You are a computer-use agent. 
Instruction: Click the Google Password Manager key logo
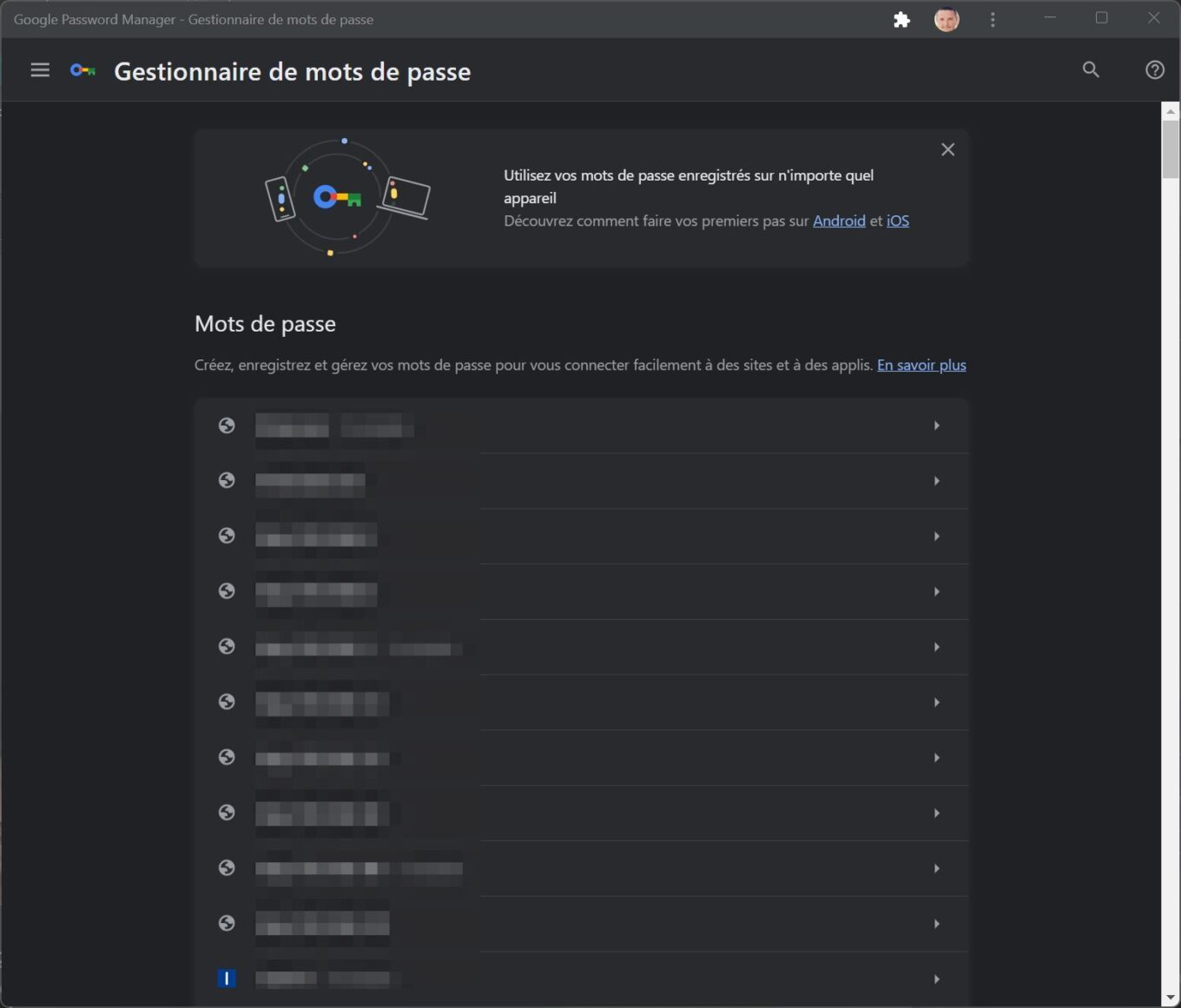(82, 70)
